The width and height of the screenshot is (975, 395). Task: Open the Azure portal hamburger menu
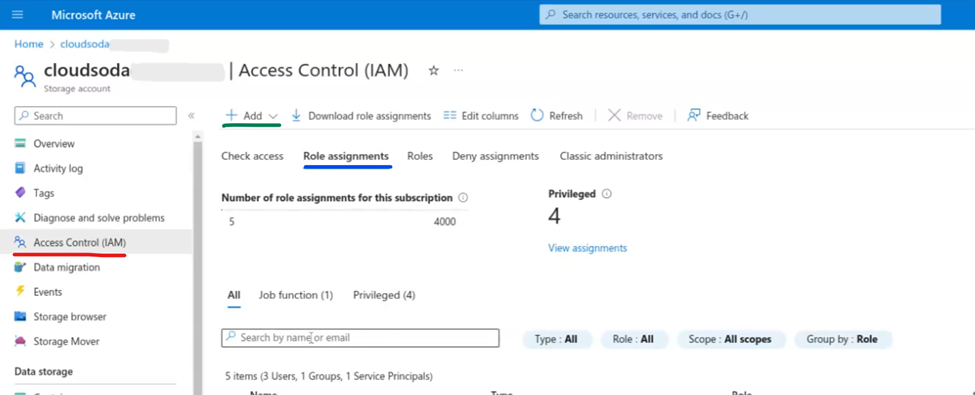click(x=17, y=14)
